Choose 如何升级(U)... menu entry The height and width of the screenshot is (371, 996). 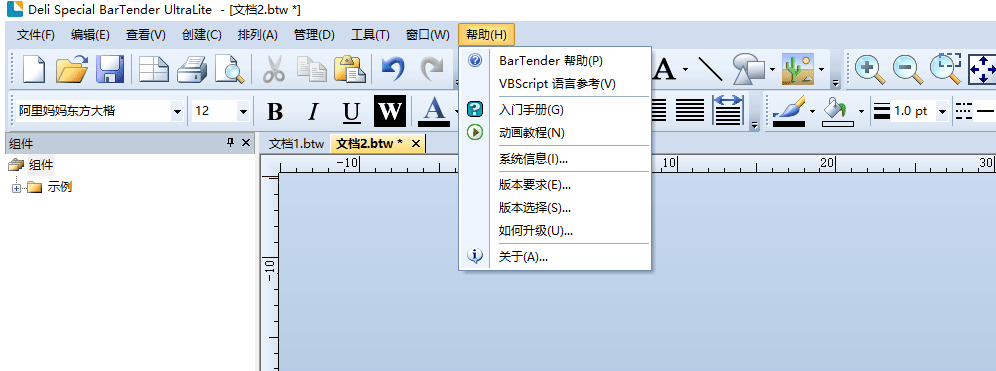coord(555,230)
